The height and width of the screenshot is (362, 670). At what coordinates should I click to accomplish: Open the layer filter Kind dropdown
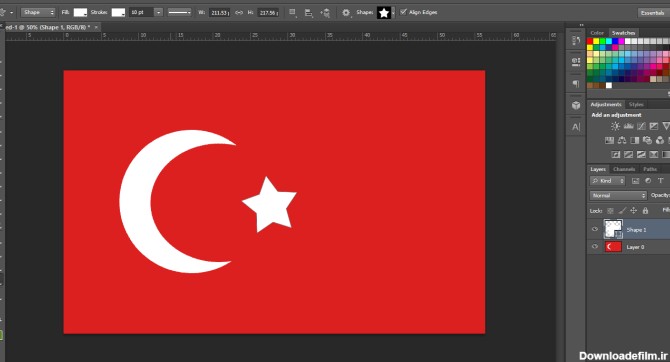[608, 181]
